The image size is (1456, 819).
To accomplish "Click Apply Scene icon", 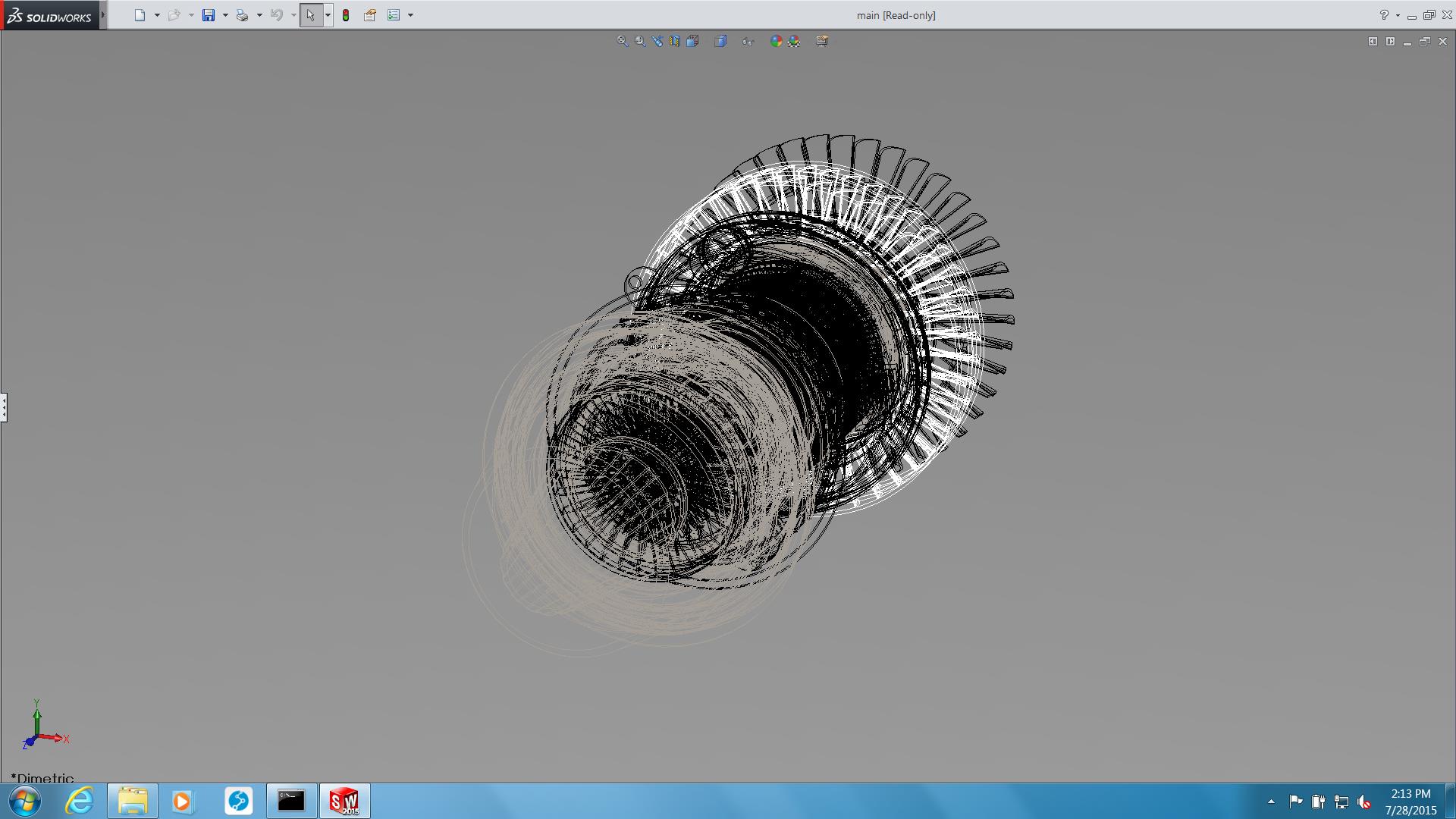I will tap(794, 41).
